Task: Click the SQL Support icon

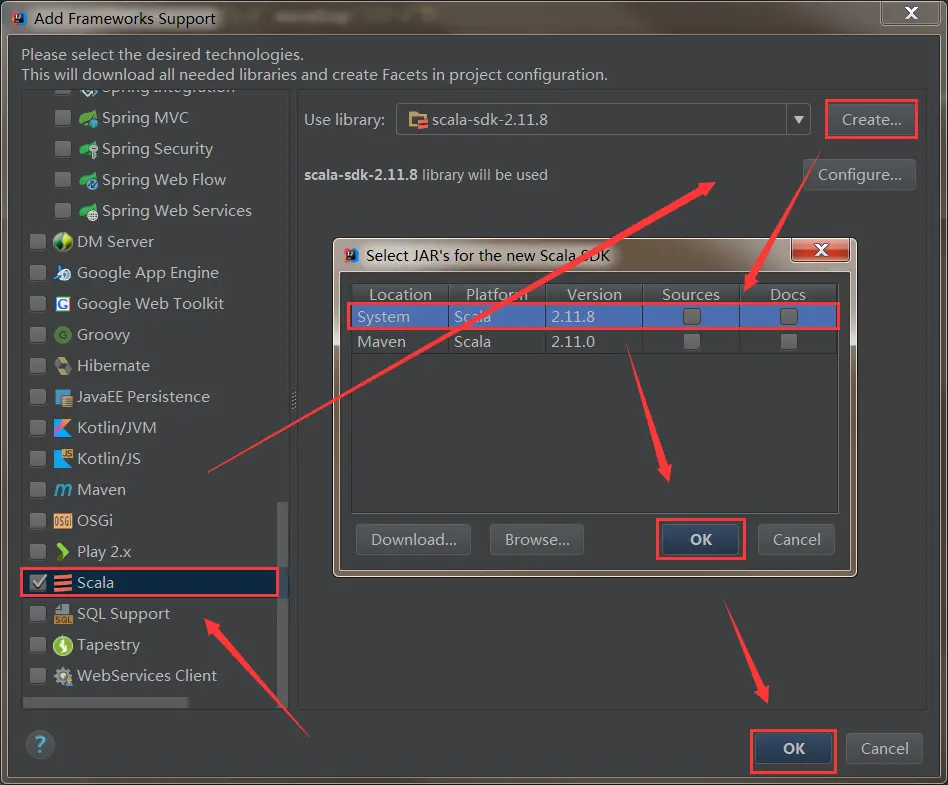Action: pyautogui.click(x=63, y=614)
